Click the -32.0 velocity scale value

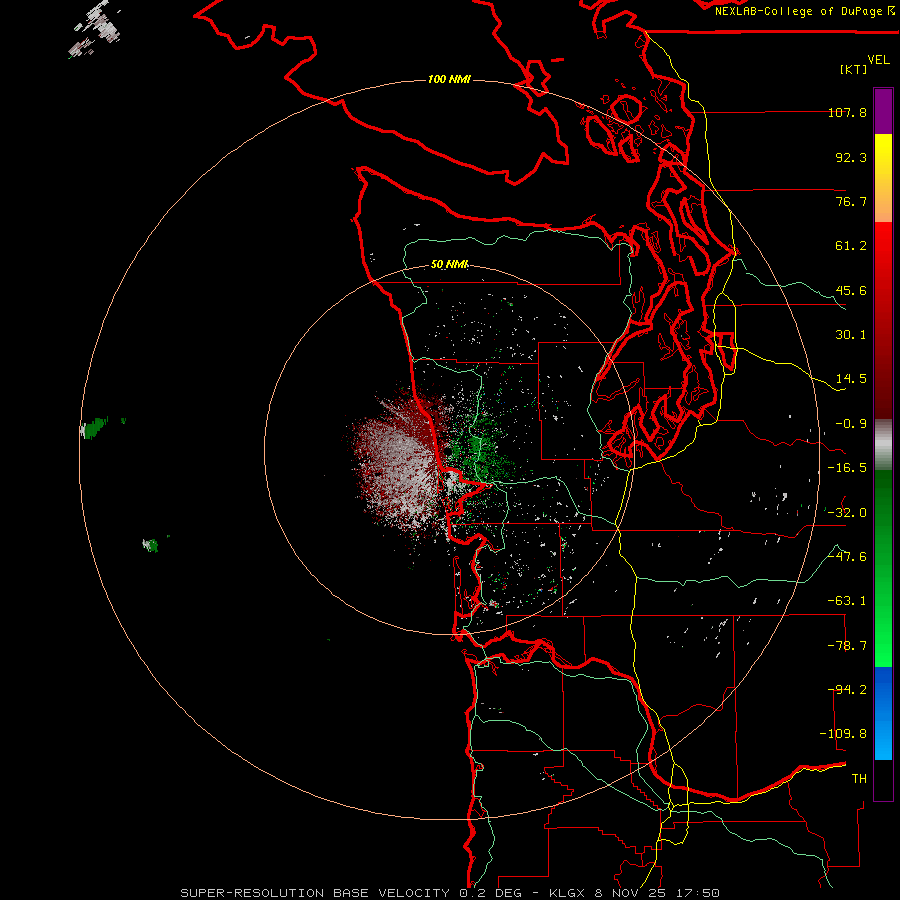847,512
